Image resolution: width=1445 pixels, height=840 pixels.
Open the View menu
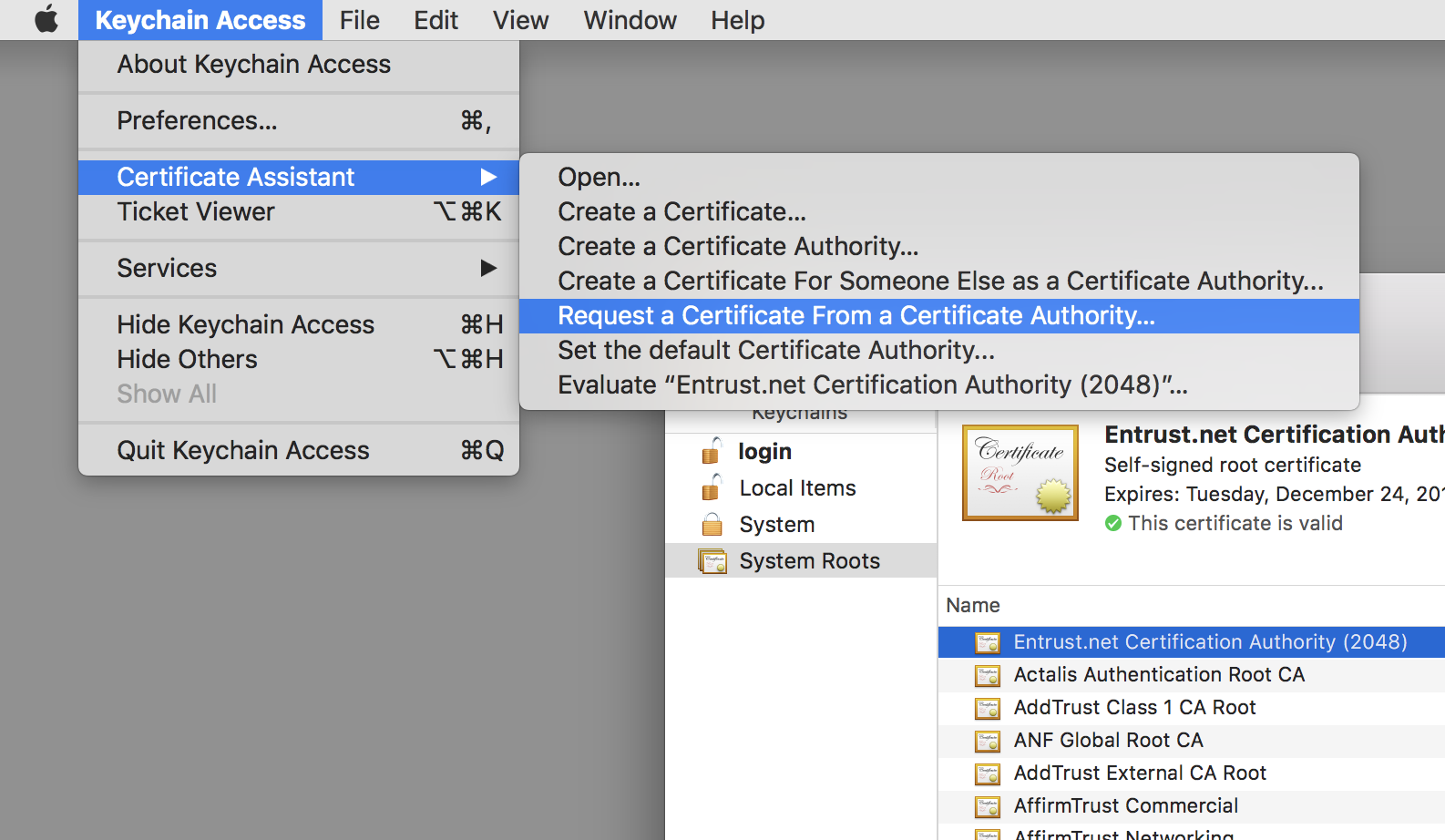(x=520, y=20)
